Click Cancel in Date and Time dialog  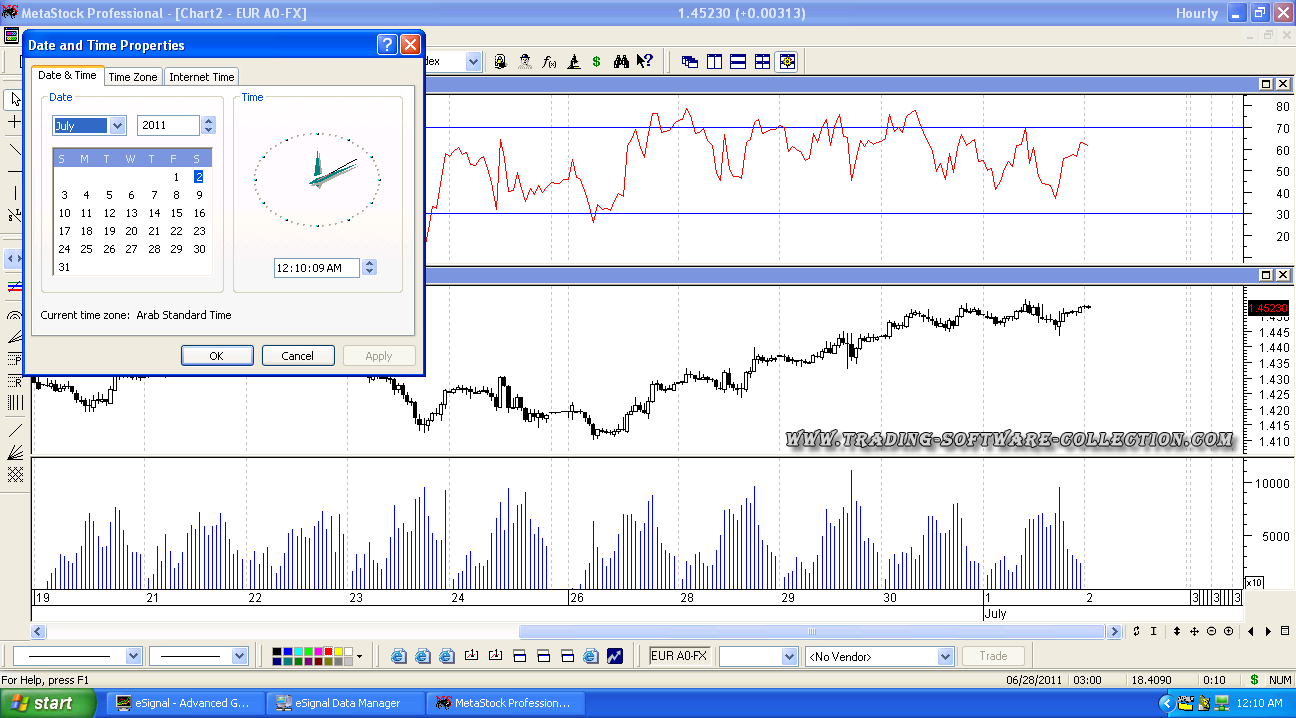298,356
